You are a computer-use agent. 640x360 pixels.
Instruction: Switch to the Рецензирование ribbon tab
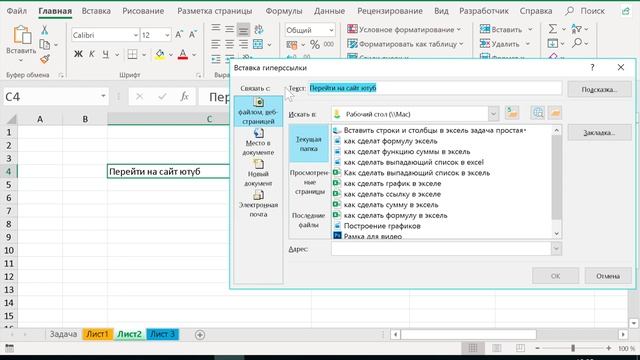point(390,11)
